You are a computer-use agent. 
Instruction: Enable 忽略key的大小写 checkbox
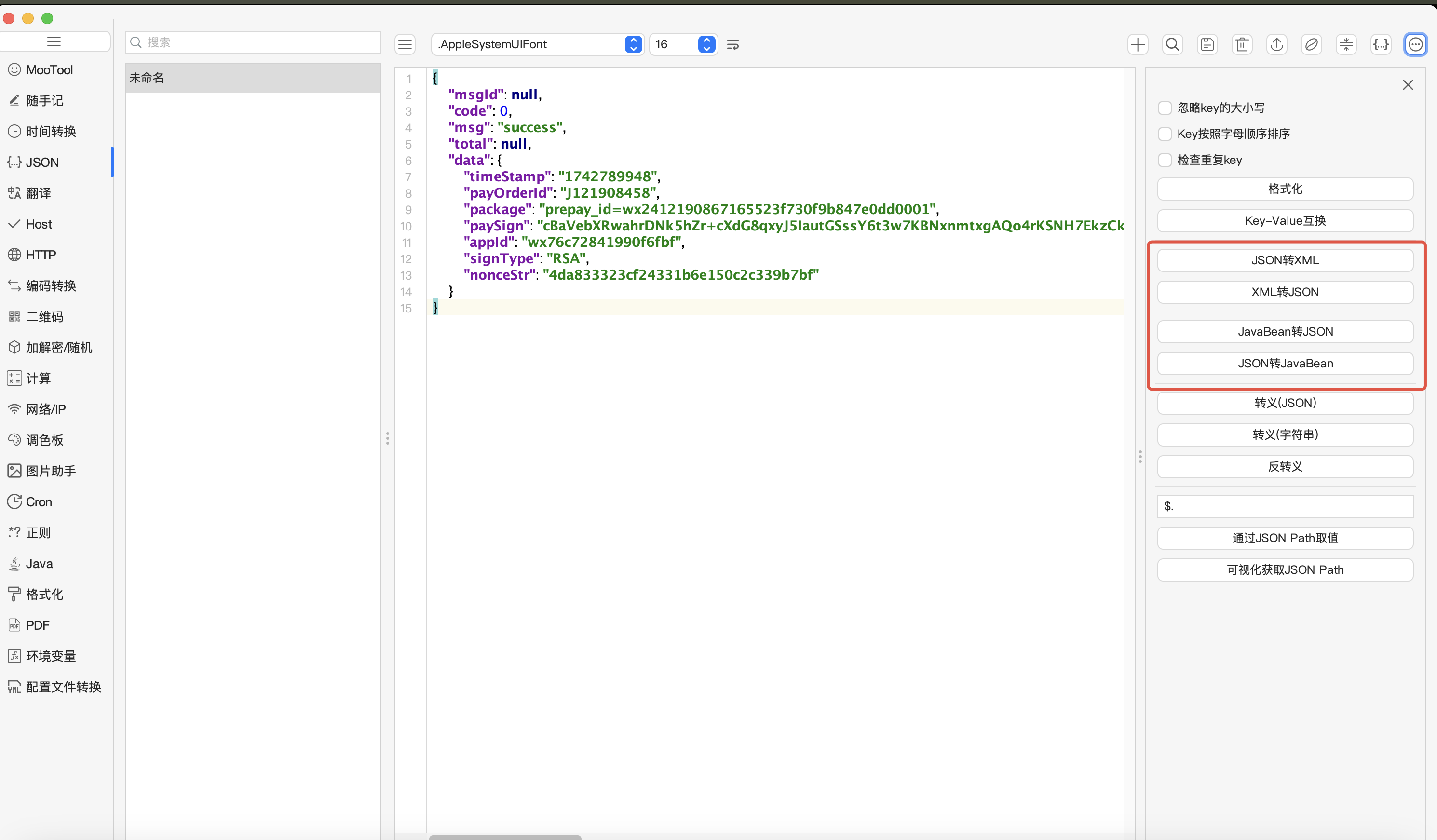[x=1165, y=108]
